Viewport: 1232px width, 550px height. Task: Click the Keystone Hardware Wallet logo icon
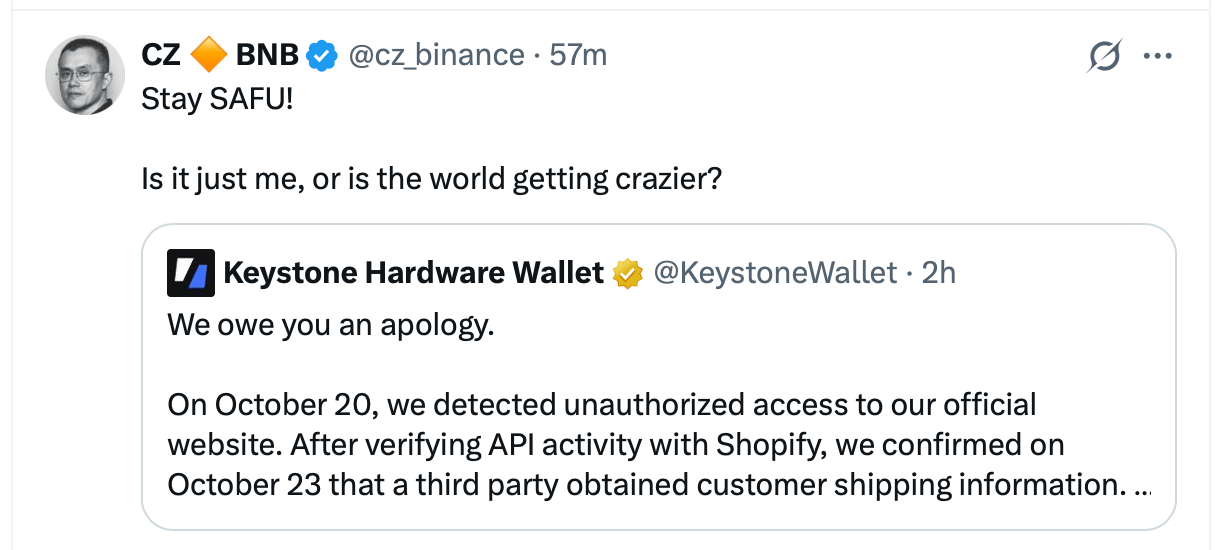pos(192,273)
